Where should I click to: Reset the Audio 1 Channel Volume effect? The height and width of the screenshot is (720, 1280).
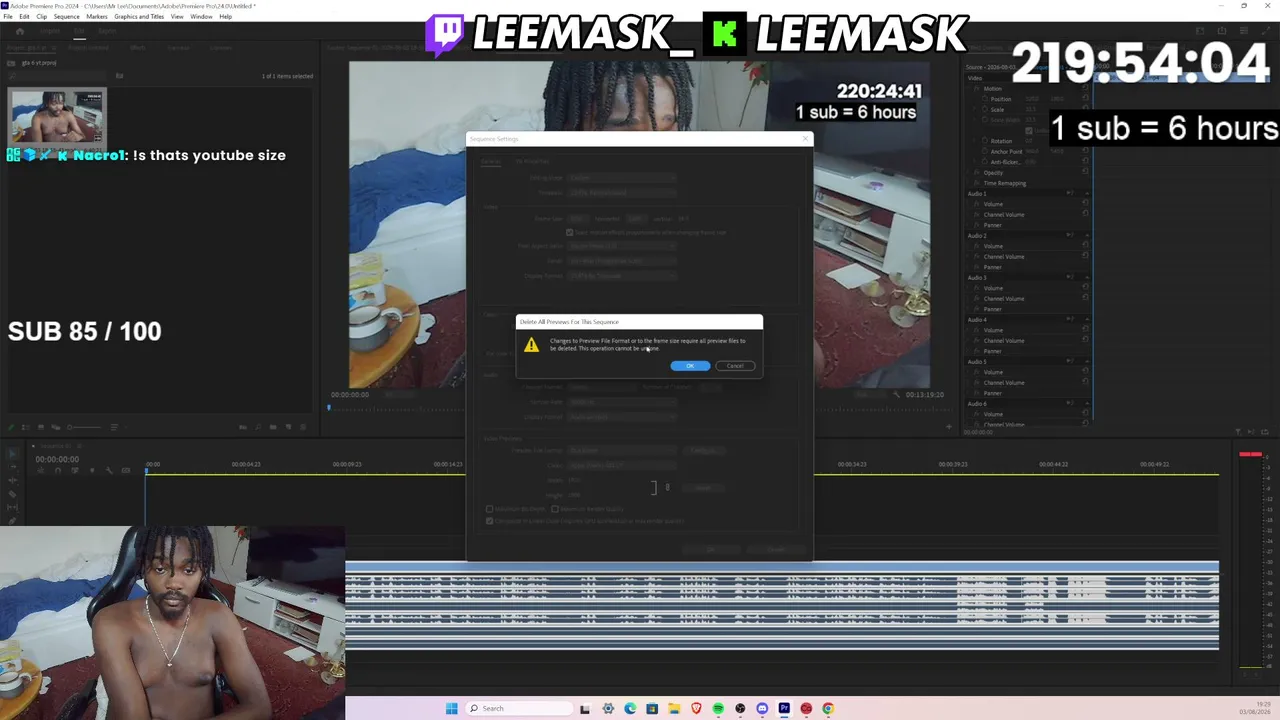[x=1085, y=214]
